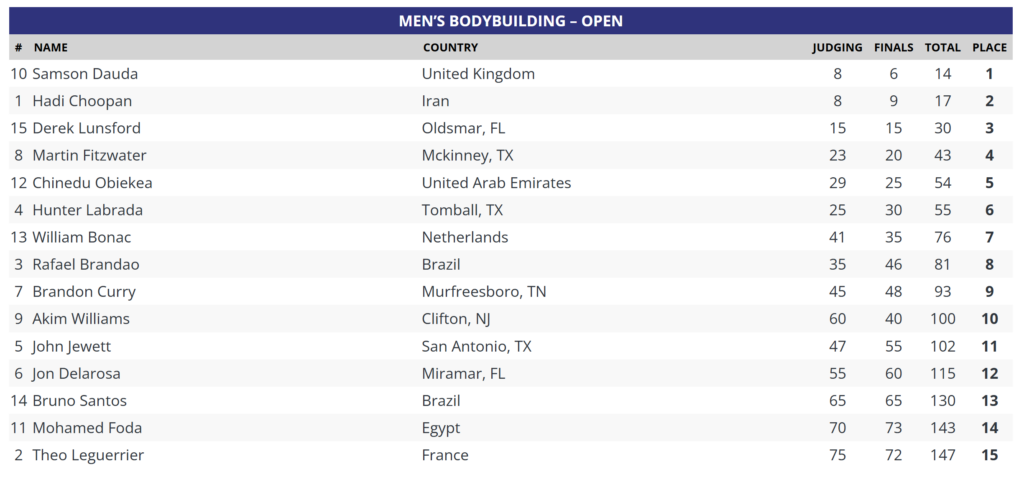The height and width of the screenshot is (477, 1024).
Task: Click the FINALS column header
Action: coord(893,47)
